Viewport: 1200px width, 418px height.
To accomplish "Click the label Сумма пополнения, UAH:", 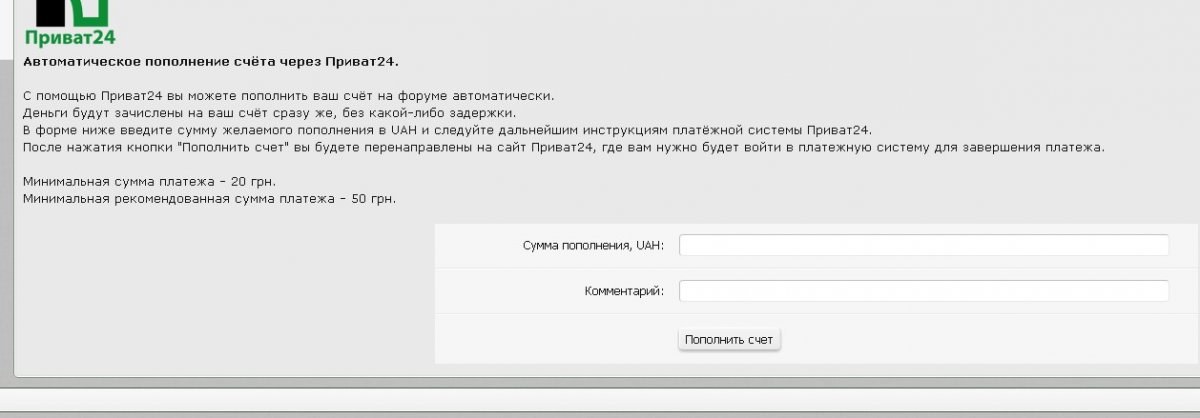I will tap(593, 245).
